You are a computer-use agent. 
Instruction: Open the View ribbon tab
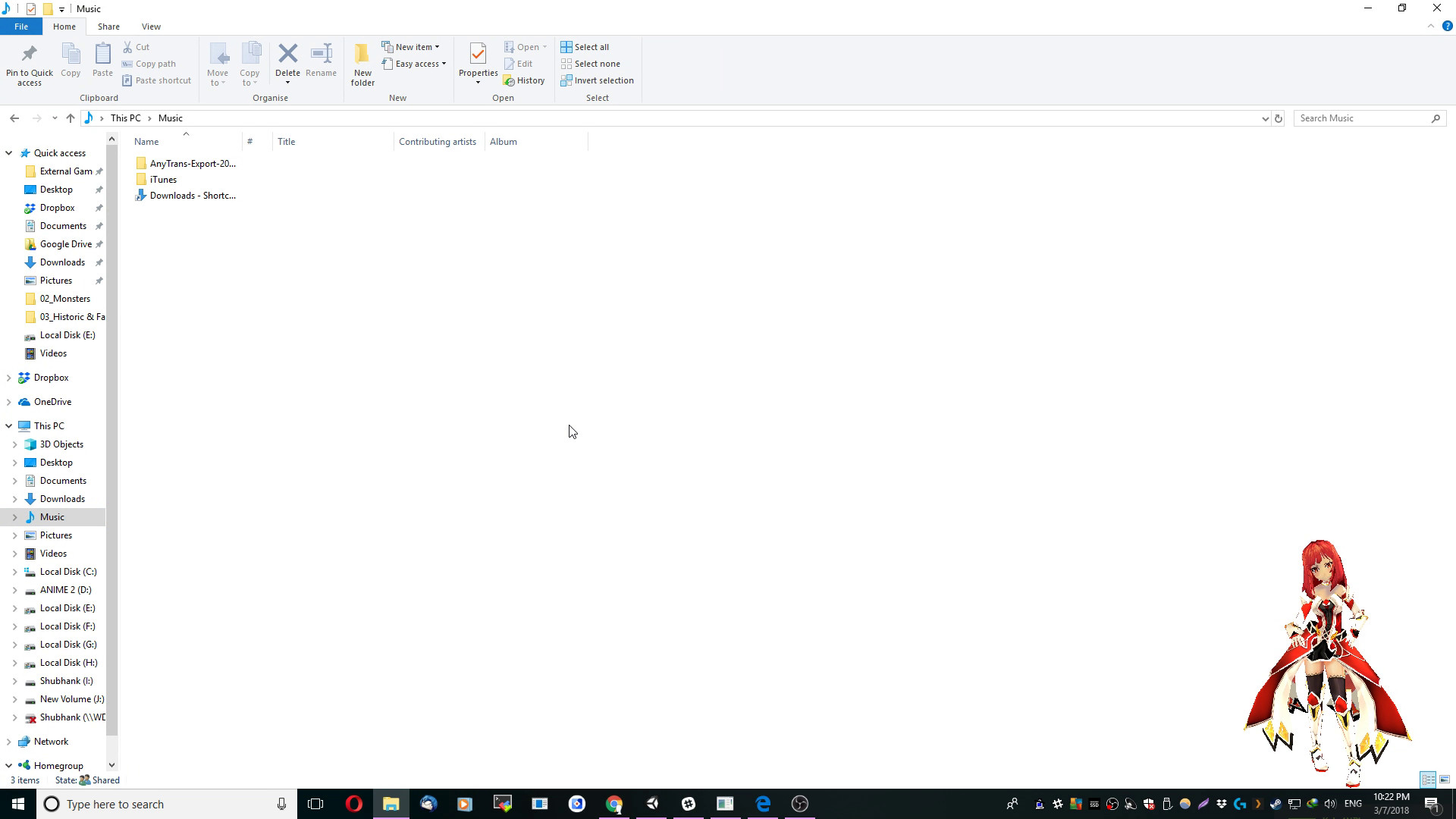151,26
